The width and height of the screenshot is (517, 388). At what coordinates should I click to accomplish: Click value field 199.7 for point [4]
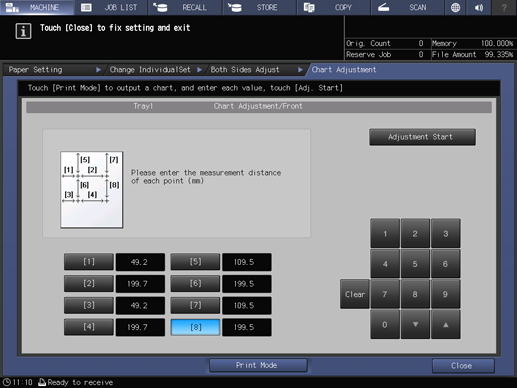tap(140, 327)
